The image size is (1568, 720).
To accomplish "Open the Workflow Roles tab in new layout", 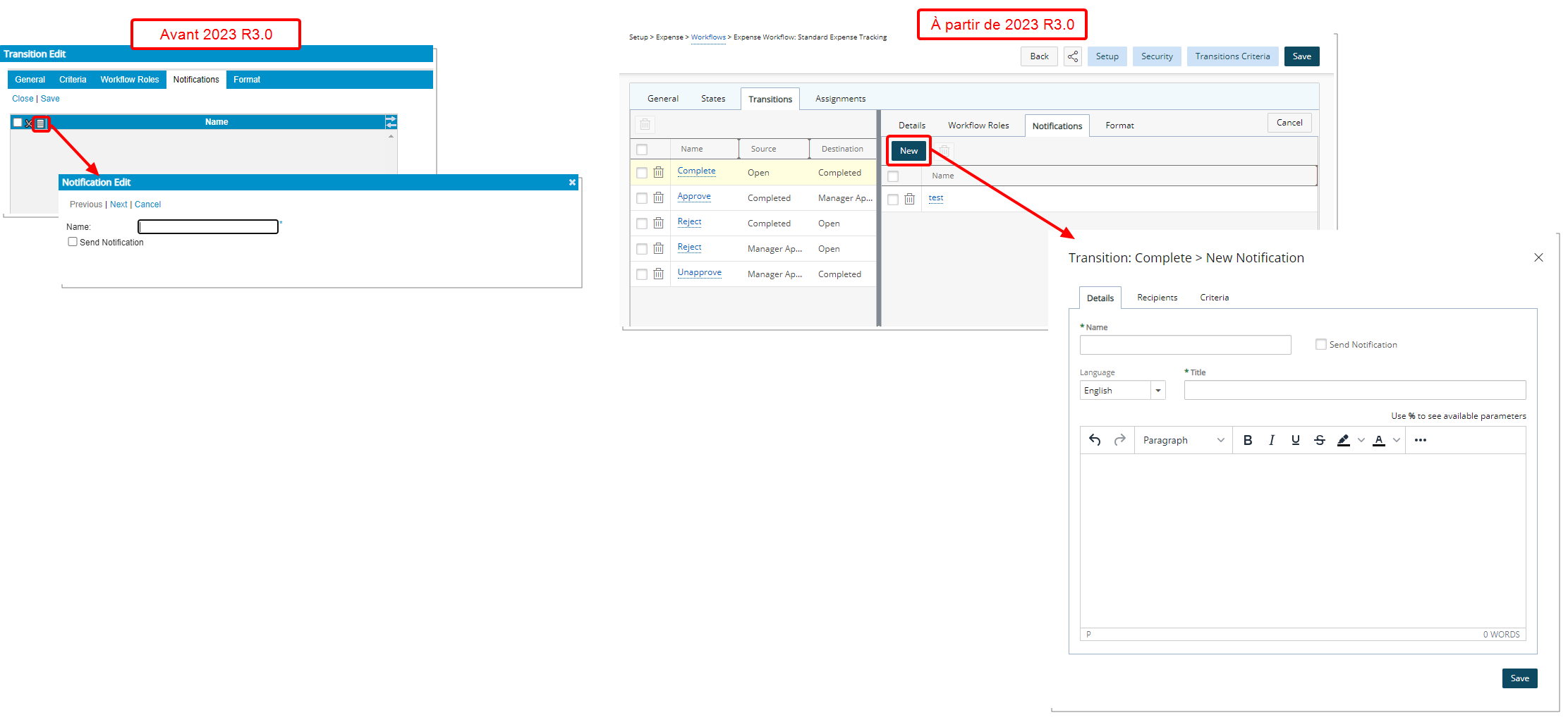I will pos(978,126).
